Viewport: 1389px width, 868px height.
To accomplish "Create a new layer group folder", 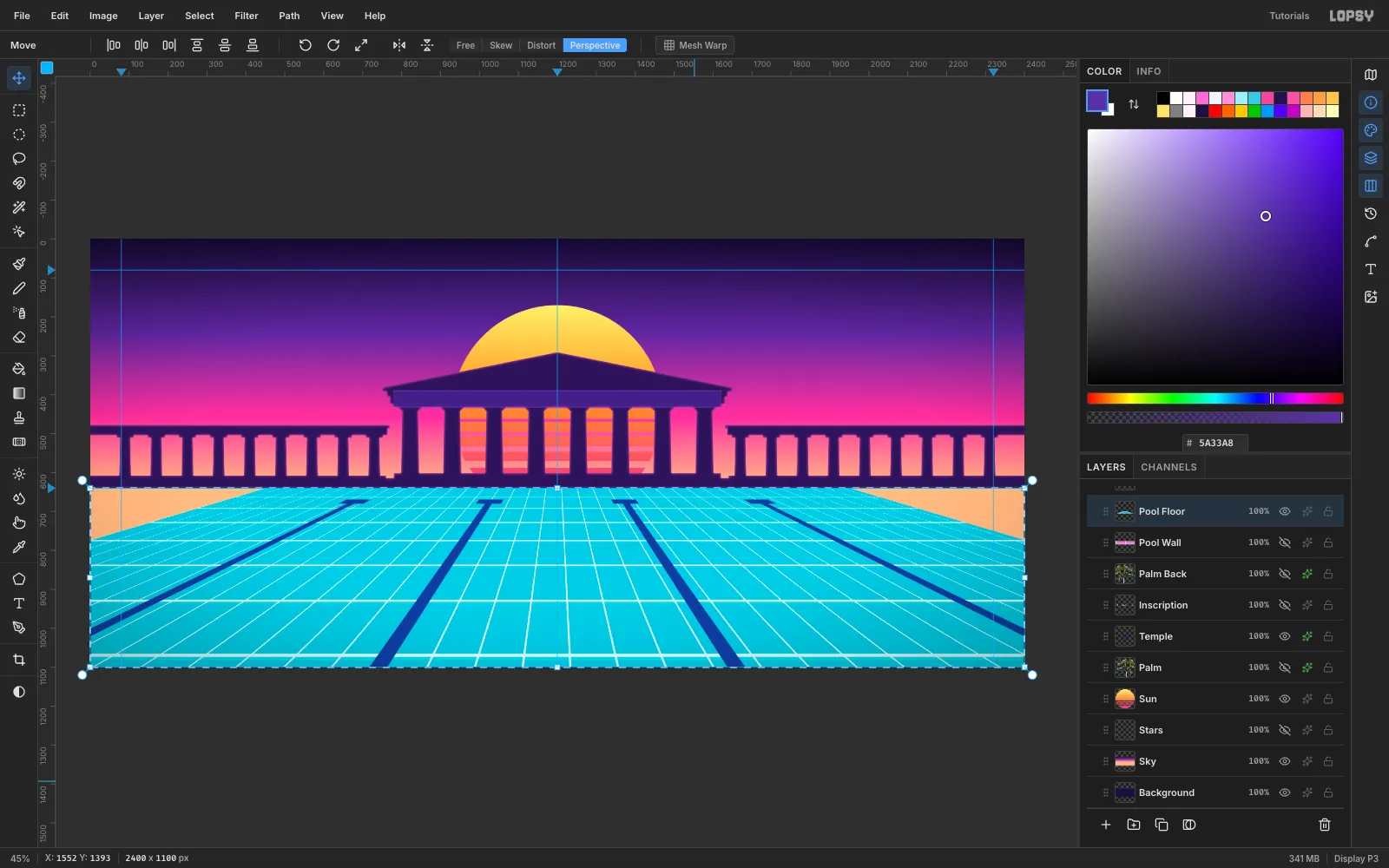I will coord(1134,825).
